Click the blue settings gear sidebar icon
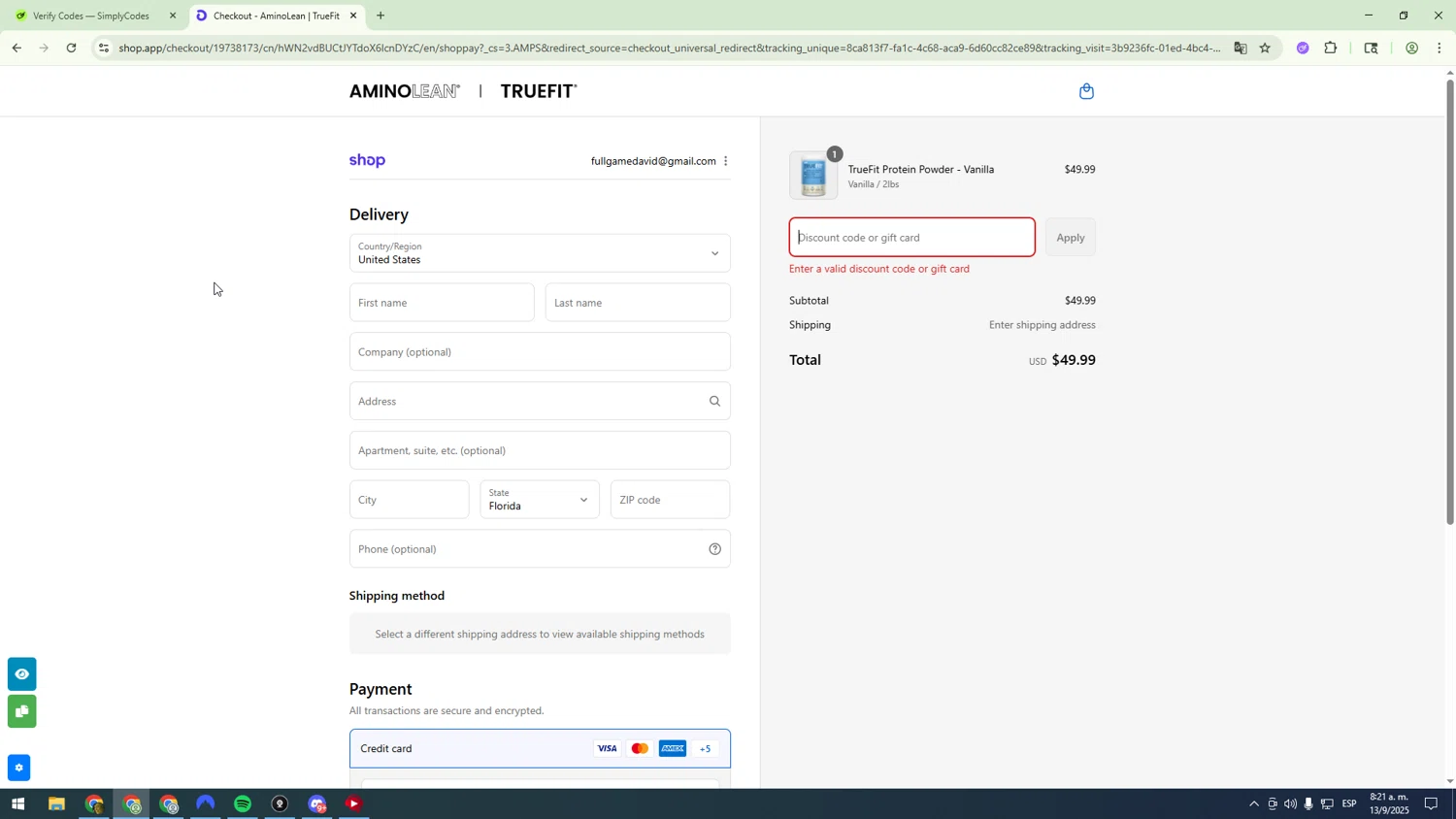This screenshot has width=1456, height=819. coord(19,769)
